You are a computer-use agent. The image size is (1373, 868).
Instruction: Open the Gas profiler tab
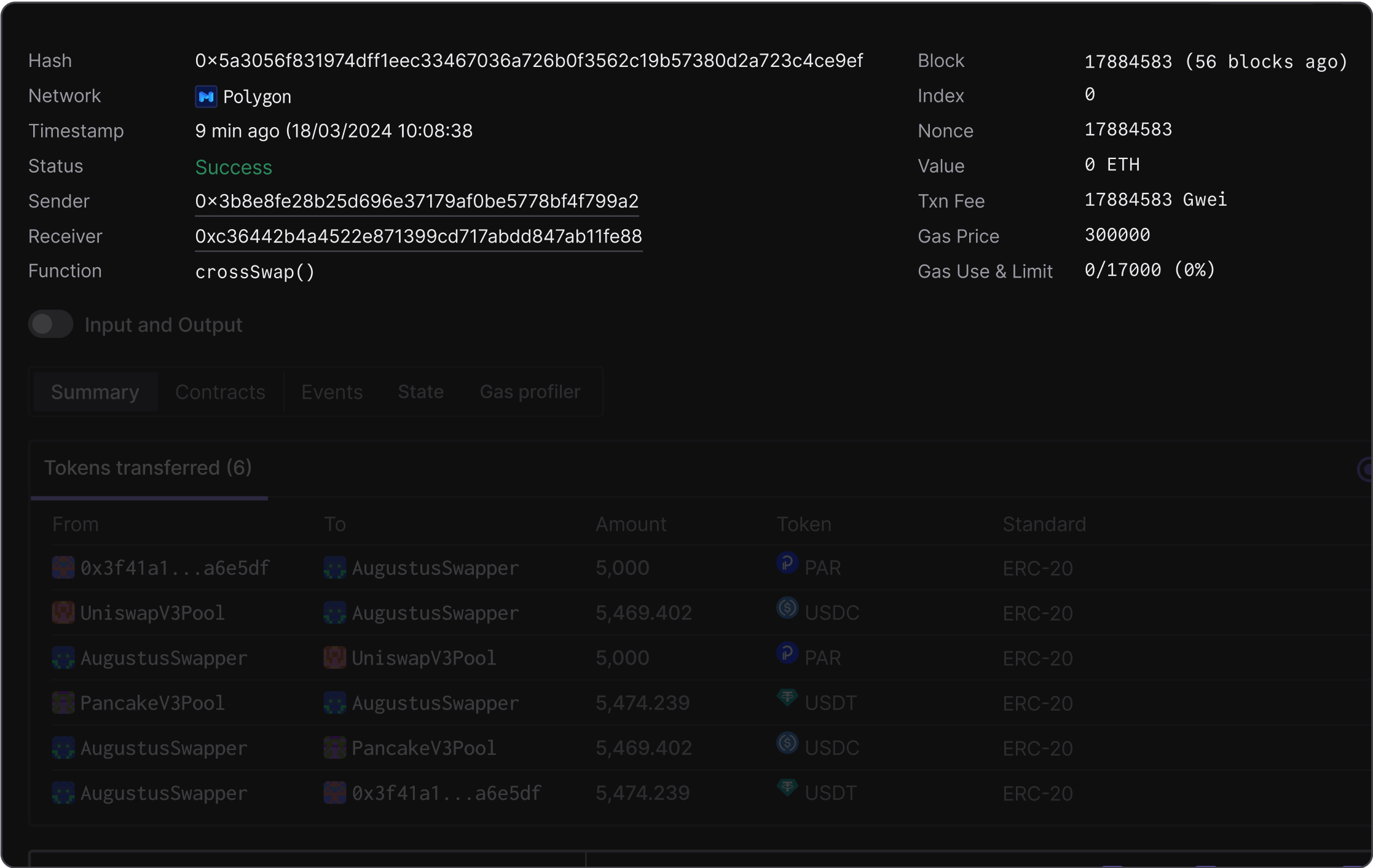pyautogui.click(x=530, y=392)
